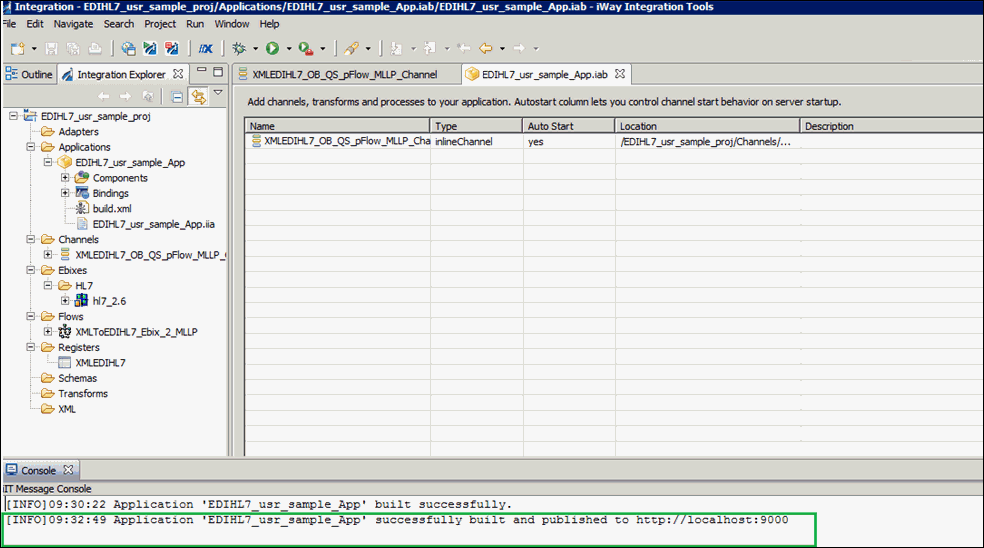Click the Explorer Back arrow
Image resolution: width=984 pixels, height=548 pixels.
(104, 96)
